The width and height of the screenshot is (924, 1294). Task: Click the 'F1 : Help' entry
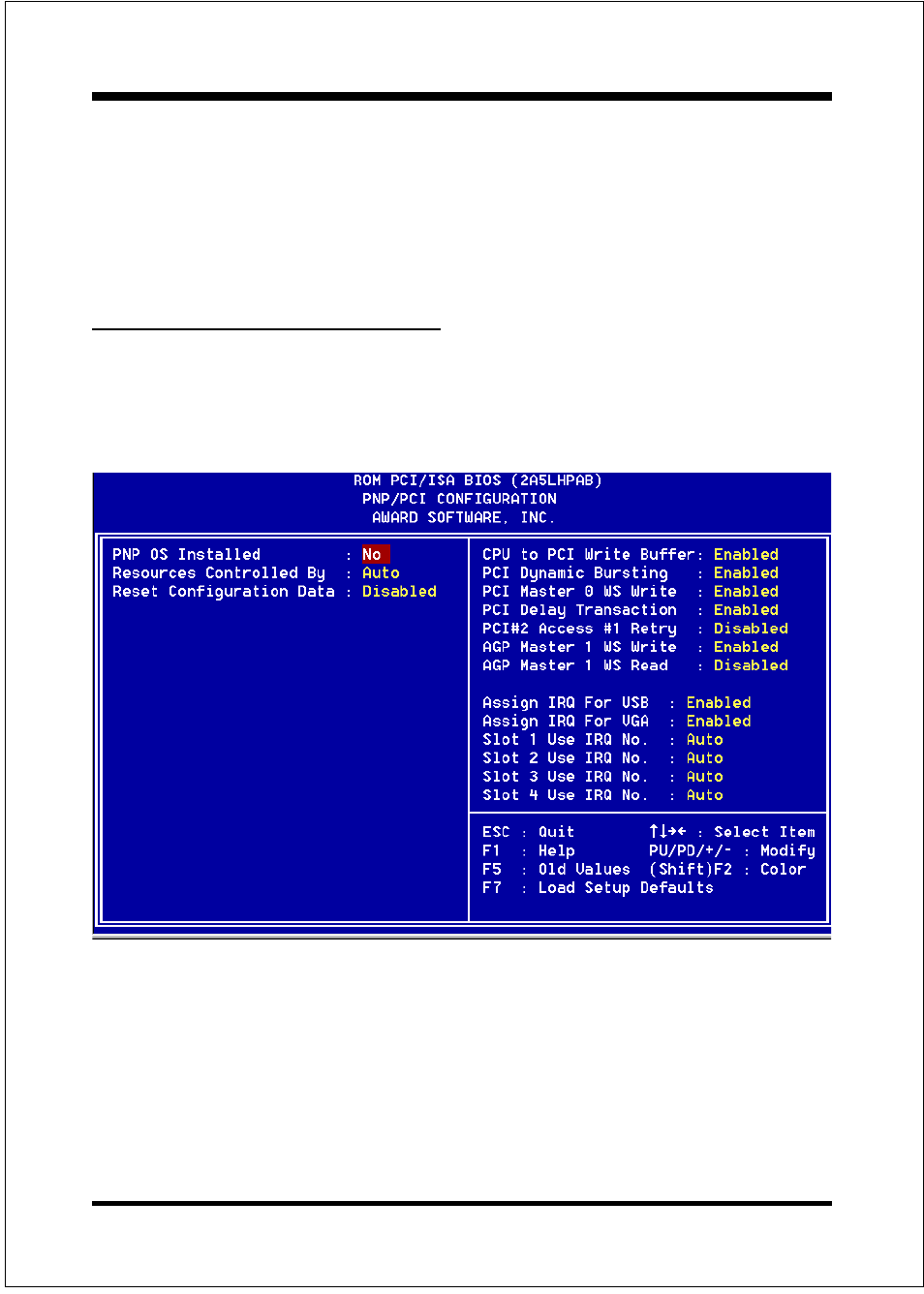pos(529,849)
